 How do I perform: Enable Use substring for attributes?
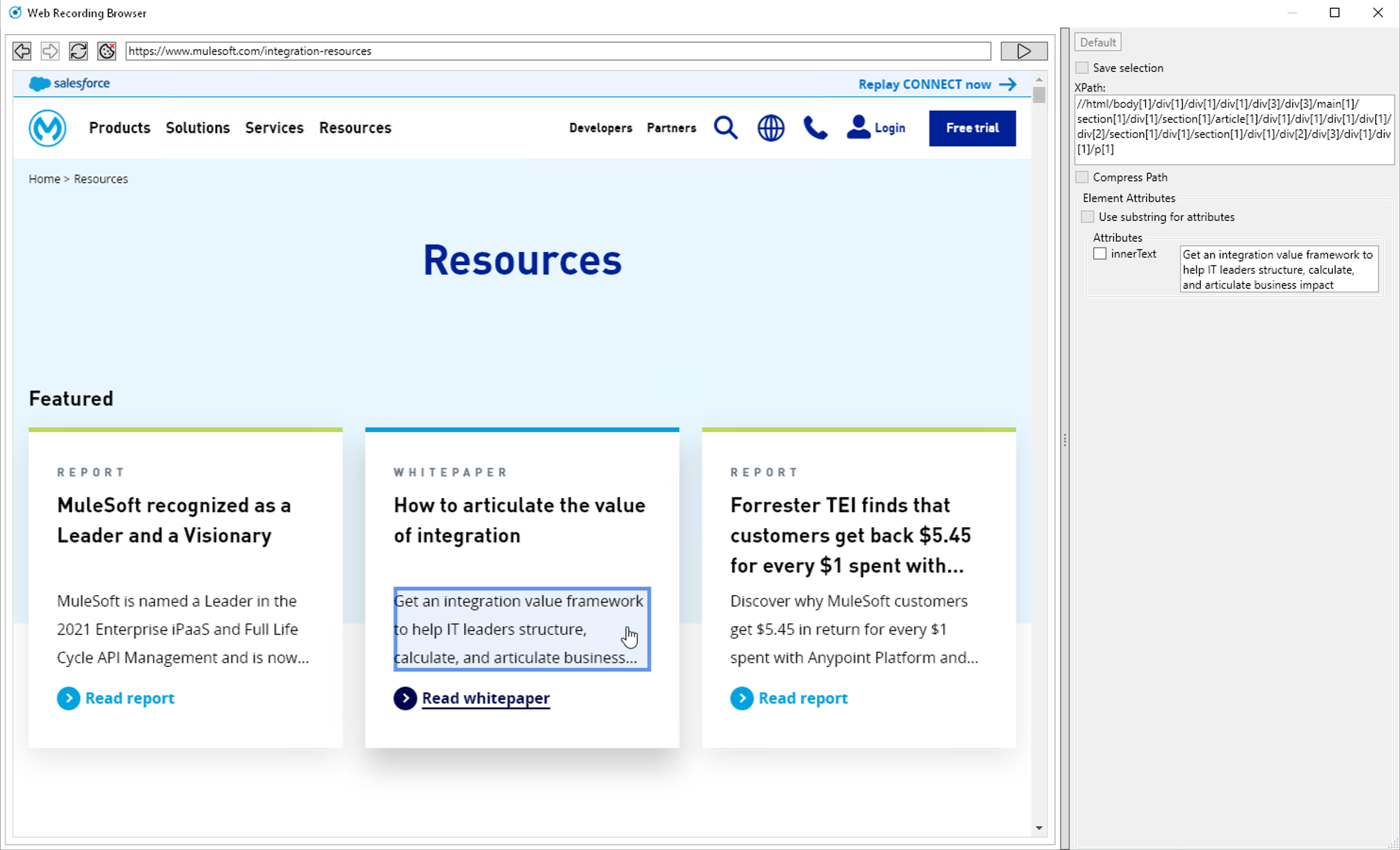pos(1088,217)
